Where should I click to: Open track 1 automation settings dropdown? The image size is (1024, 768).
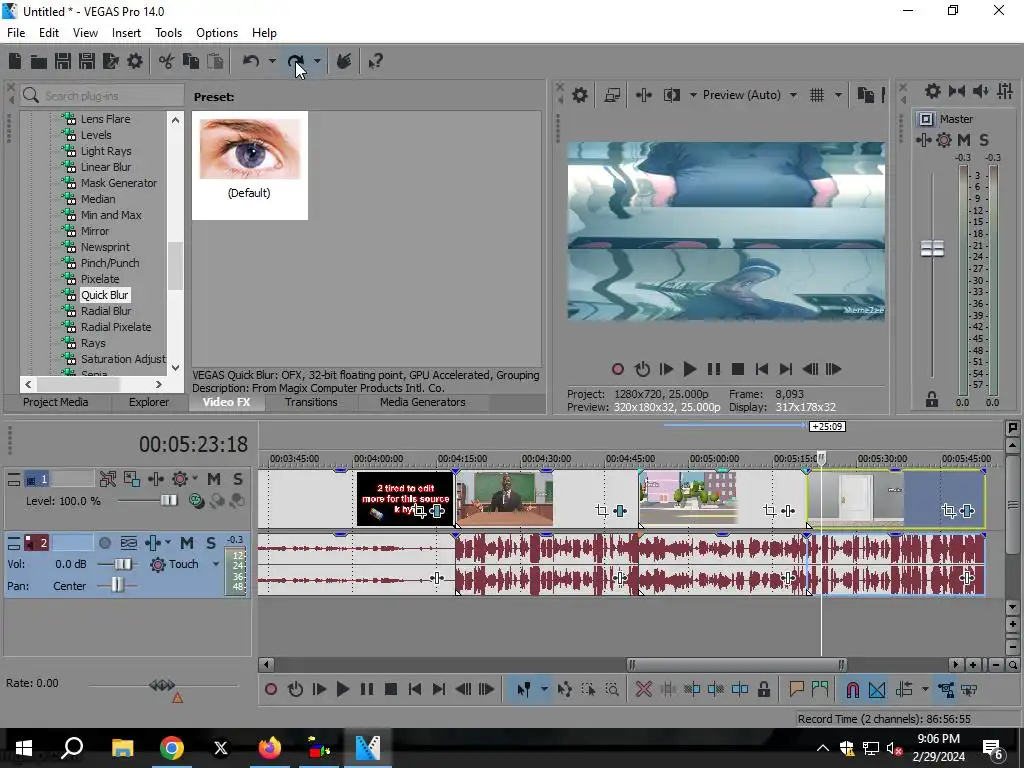pyautogui.click(x=194, y=479)
